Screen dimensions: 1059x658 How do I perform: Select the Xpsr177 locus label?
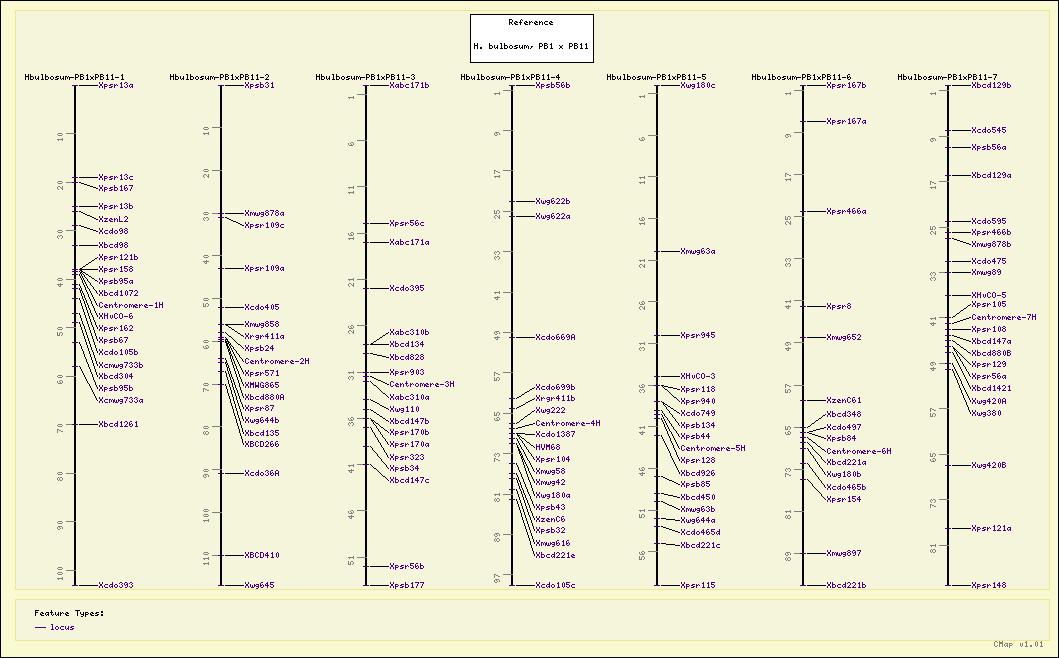[x=406, y=585]
